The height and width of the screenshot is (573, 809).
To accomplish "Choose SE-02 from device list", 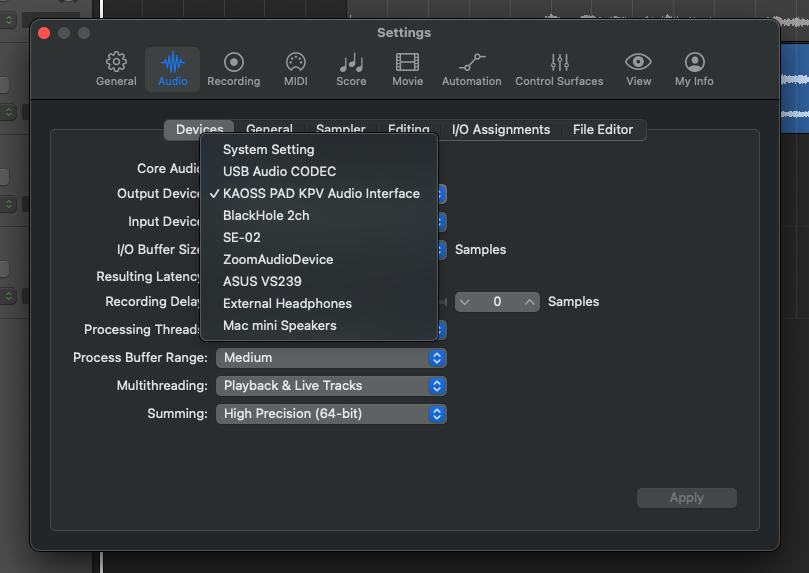I will pos(319,237).
